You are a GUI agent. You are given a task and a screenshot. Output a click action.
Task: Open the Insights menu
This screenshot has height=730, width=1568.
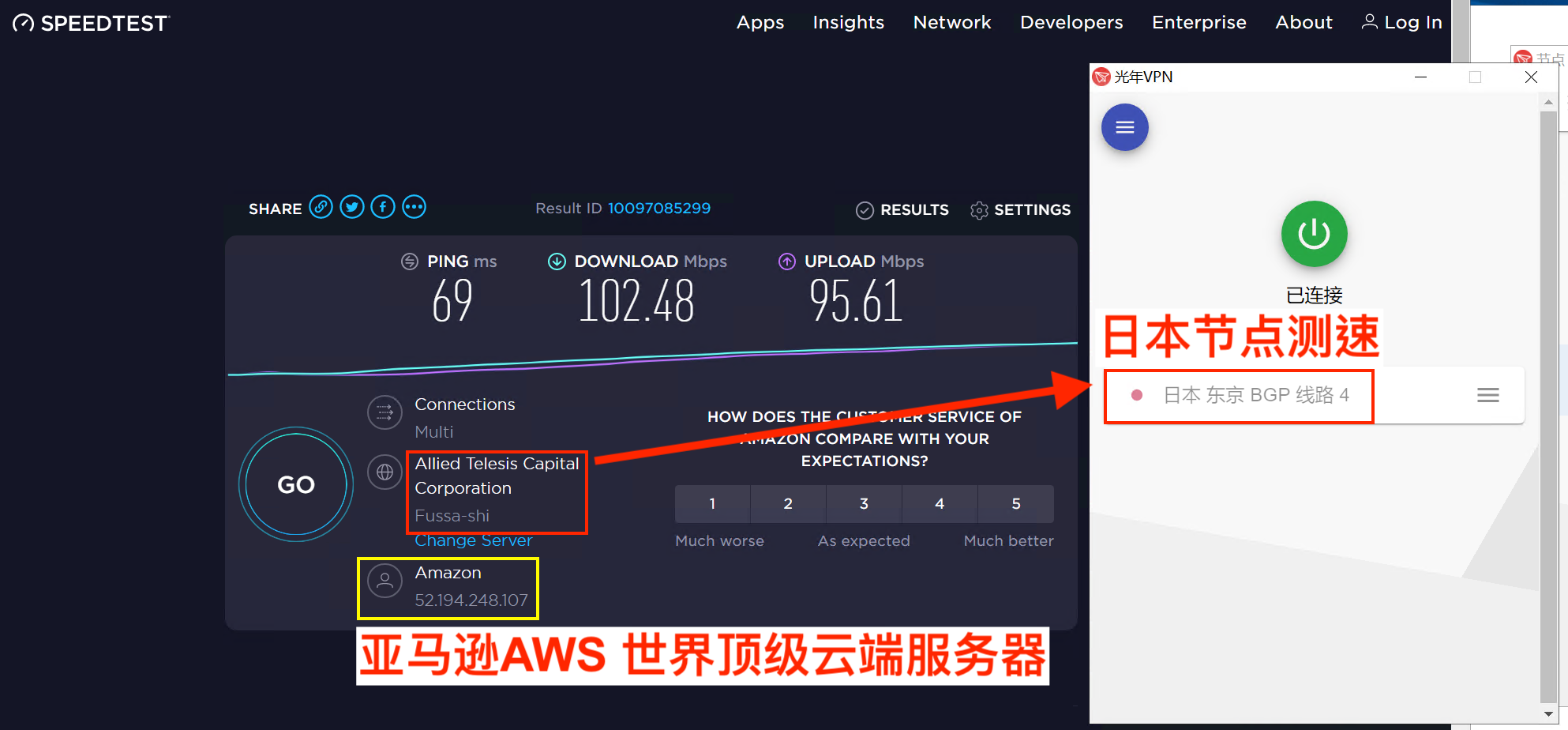(x=849, y=22)
